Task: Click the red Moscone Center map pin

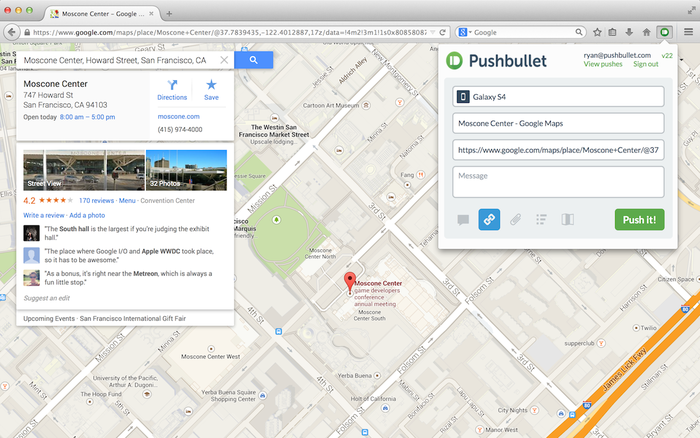Action: coord(350,282)
